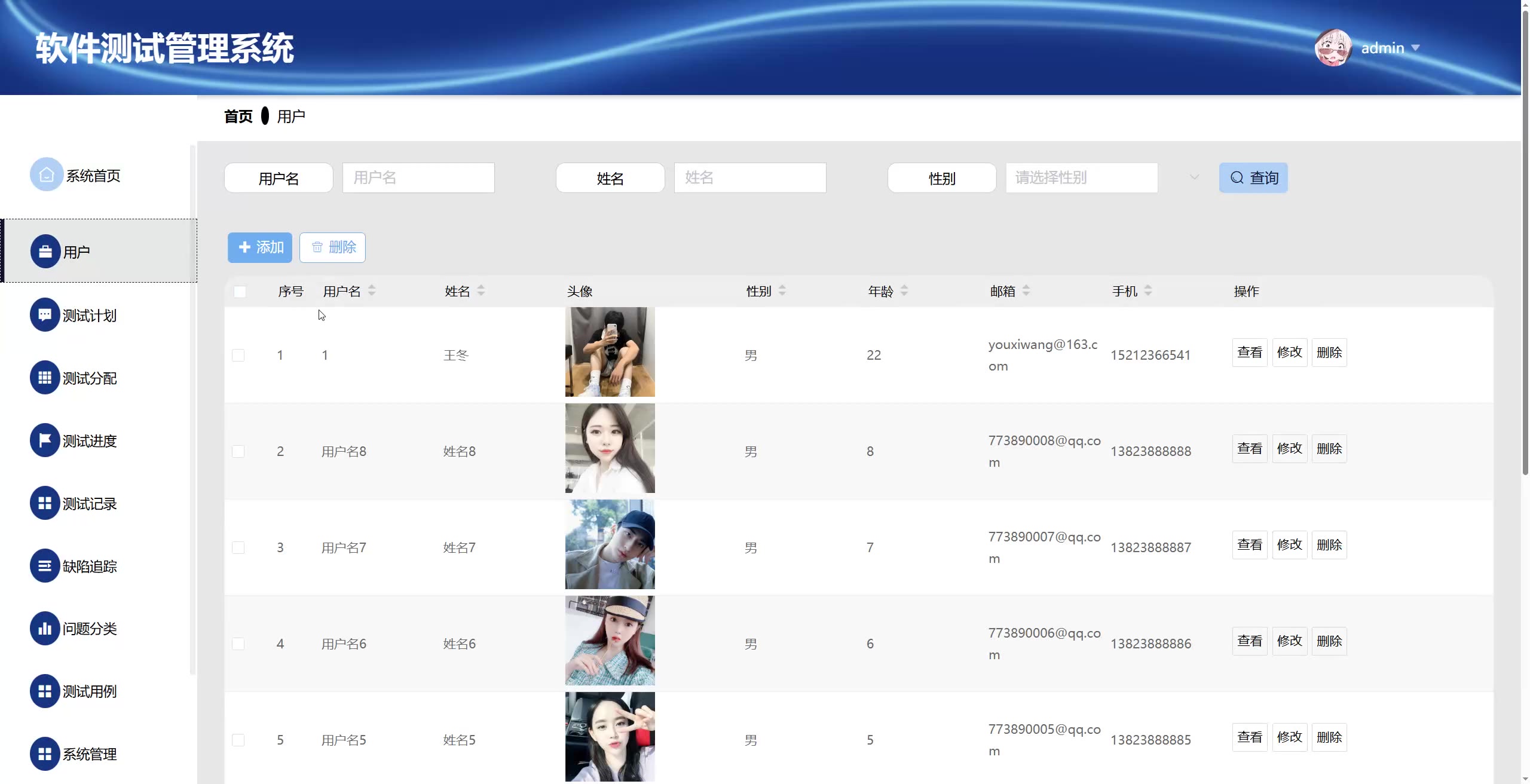This screenshot has width=1530, height=784.
Task: Click the admin avatar picture
Action: click(1333, 48)
